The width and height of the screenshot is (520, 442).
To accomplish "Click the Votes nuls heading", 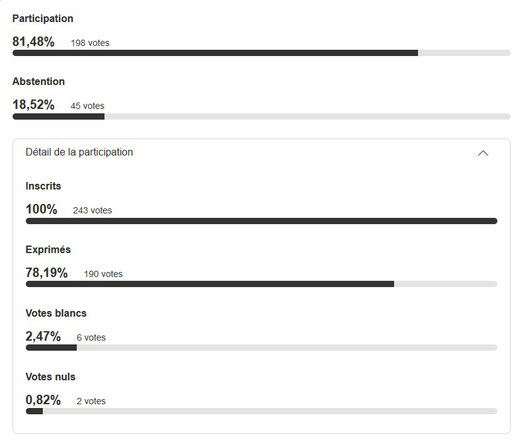I will pos(50,377).
